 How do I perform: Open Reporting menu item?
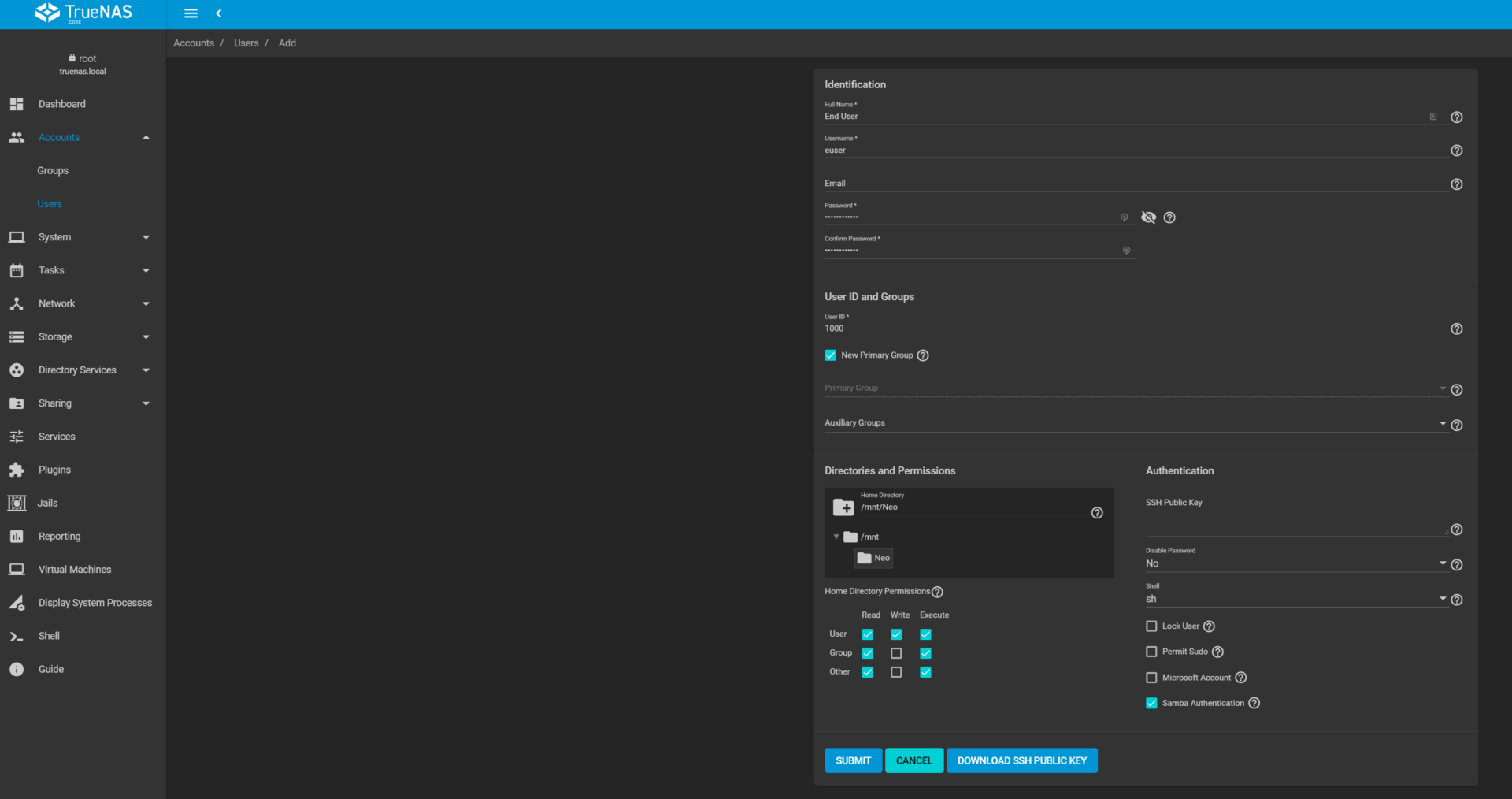point(83,537)
